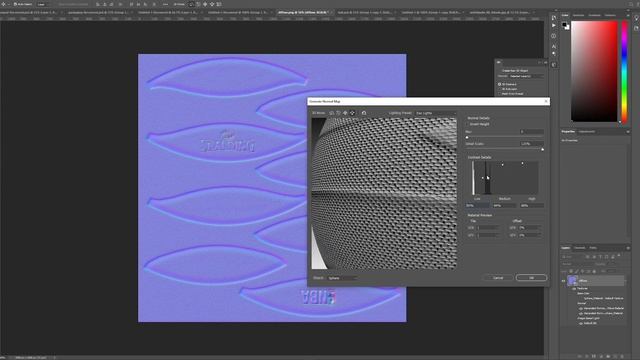
Task: Open the Learn lightbulb panel icon
Action: click(636, 18)
